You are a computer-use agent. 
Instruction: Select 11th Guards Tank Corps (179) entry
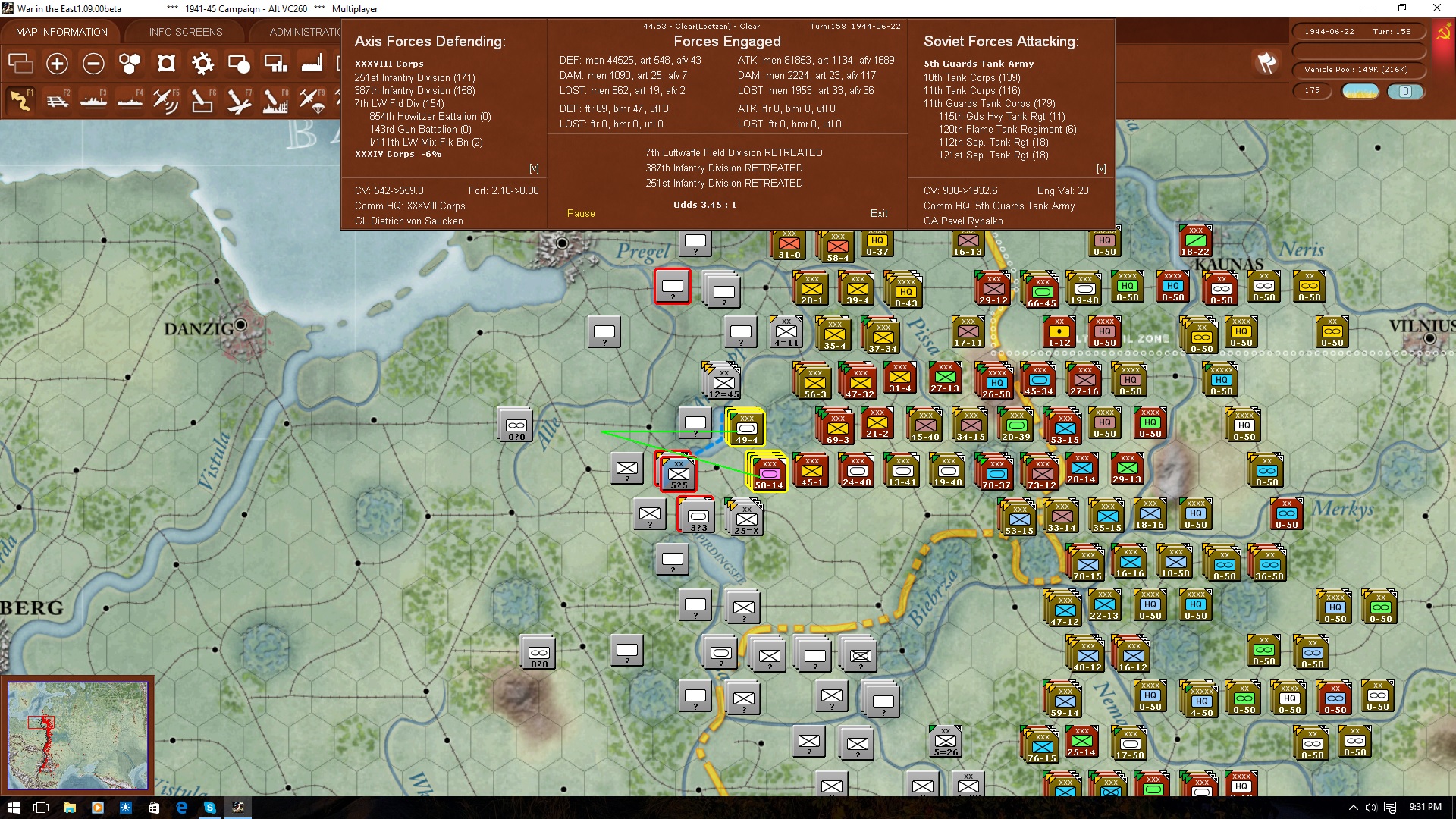tap(989, 103)
